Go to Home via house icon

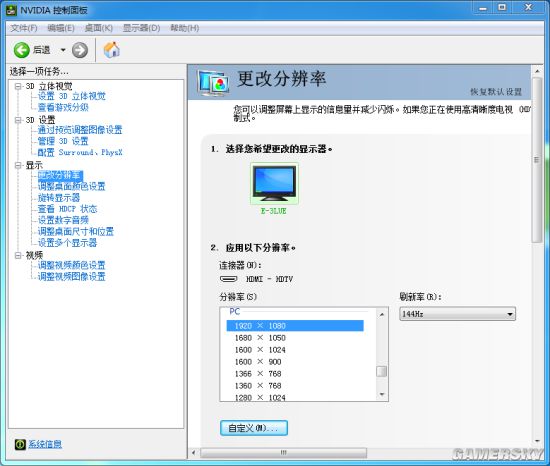tap(112, 50)
